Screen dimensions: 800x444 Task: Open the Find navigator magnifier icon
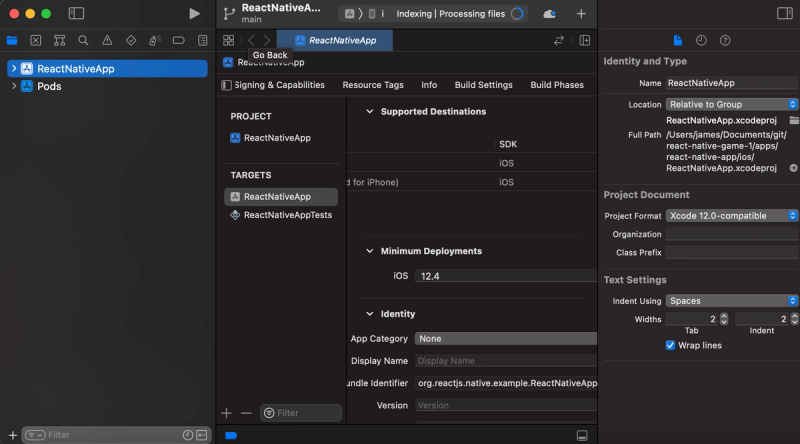(83, 41)
